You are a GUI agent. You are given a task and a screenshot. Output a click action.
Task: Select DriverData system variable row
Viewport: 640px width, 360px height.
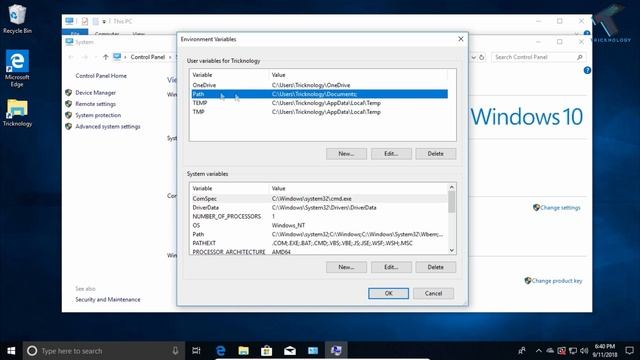[x=320, y=208]
